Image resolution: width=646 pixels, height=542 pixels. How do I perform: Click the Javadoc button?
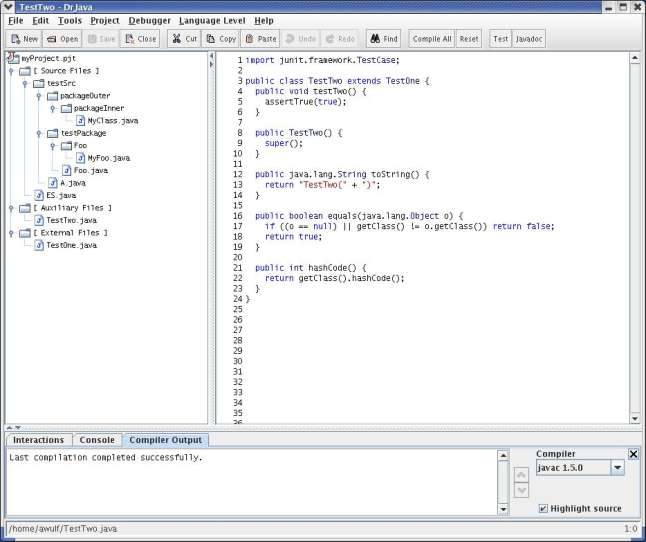click(529, 39)
